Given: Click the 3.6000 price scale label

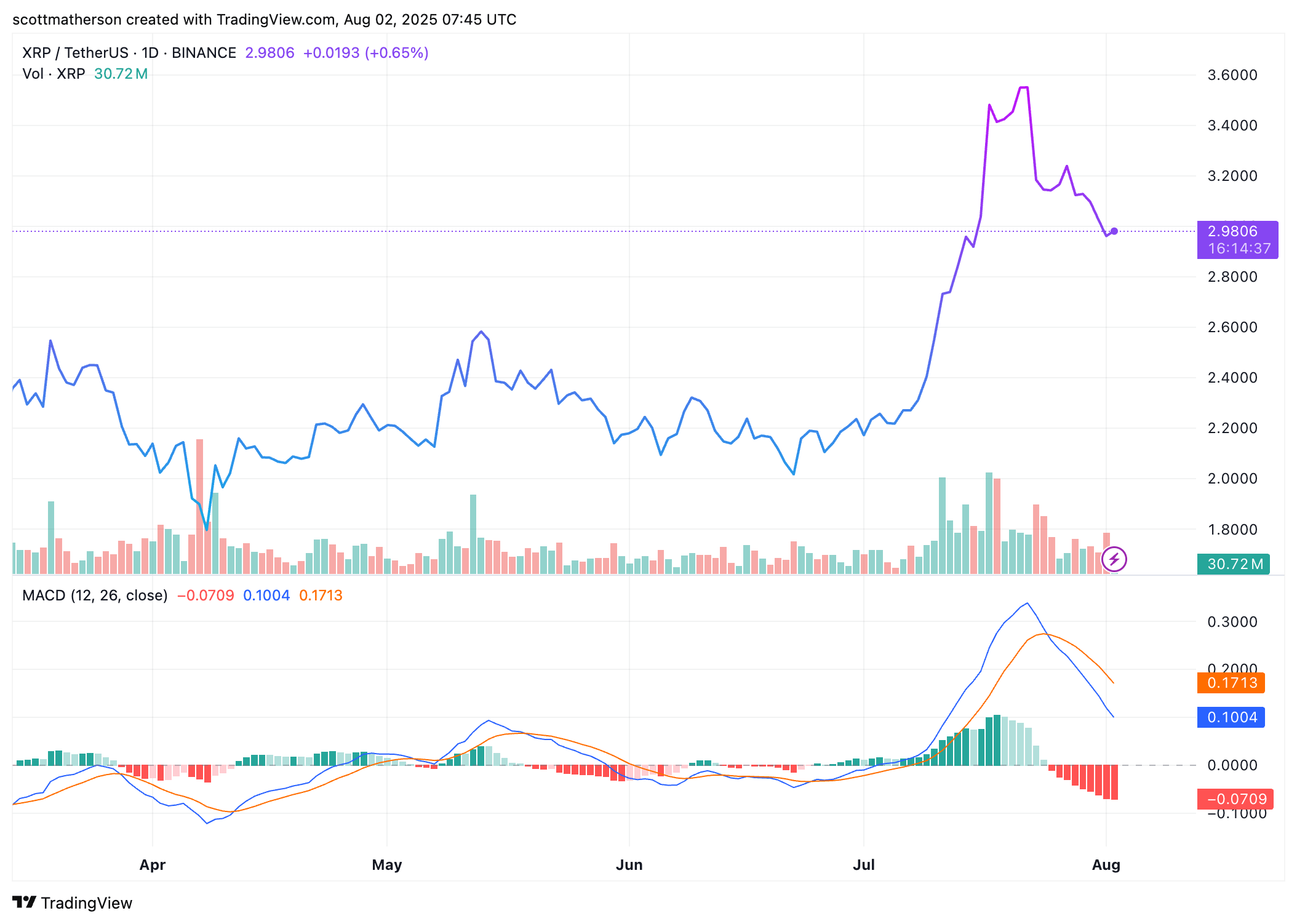Looking at the screenshot, I should click(1232, 75).
